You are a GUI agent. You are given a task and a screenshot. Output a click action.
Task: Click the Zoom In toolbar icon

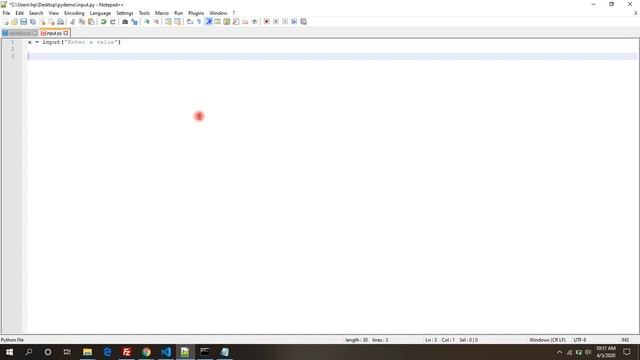pos(147,22)
